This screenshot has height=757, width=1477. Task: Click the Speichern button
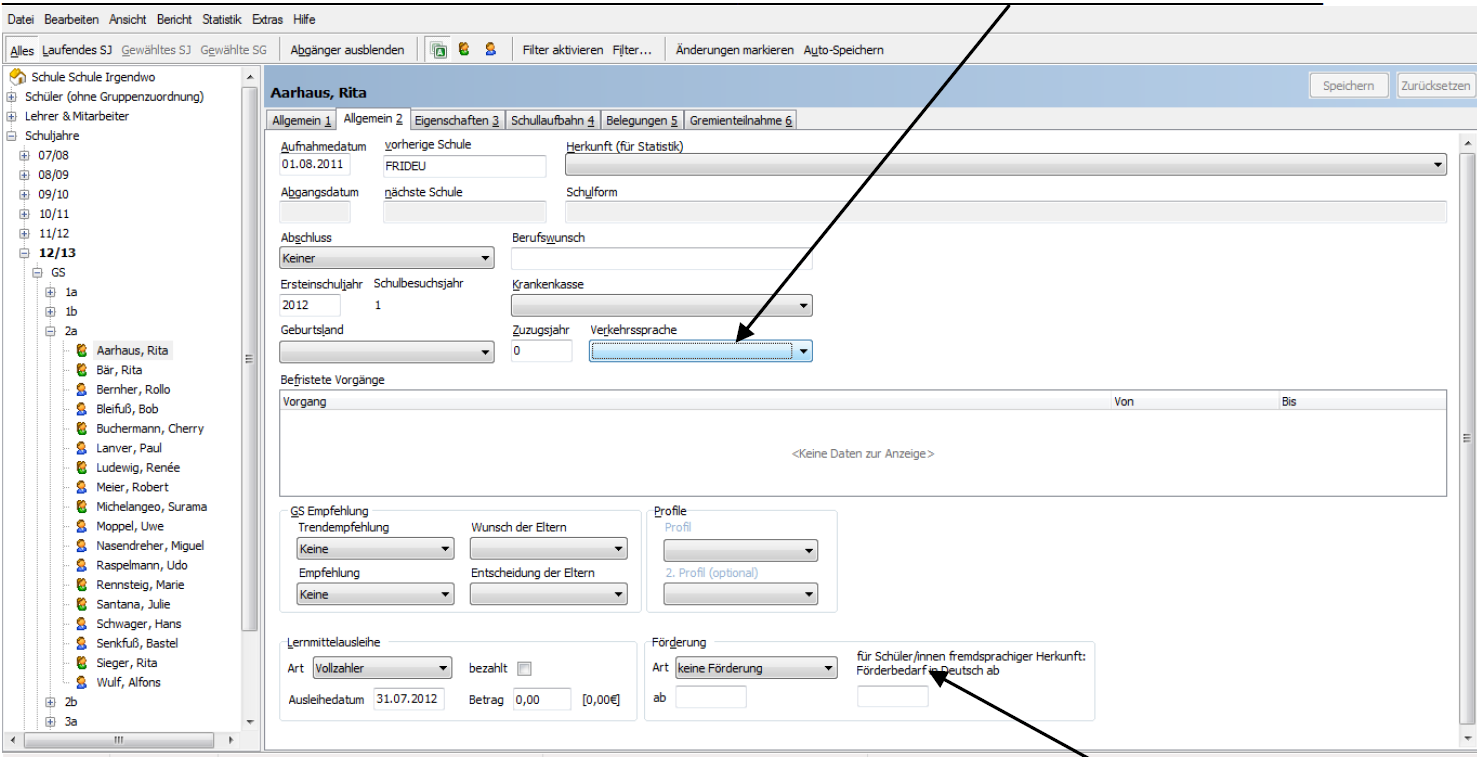(1348, 86)
